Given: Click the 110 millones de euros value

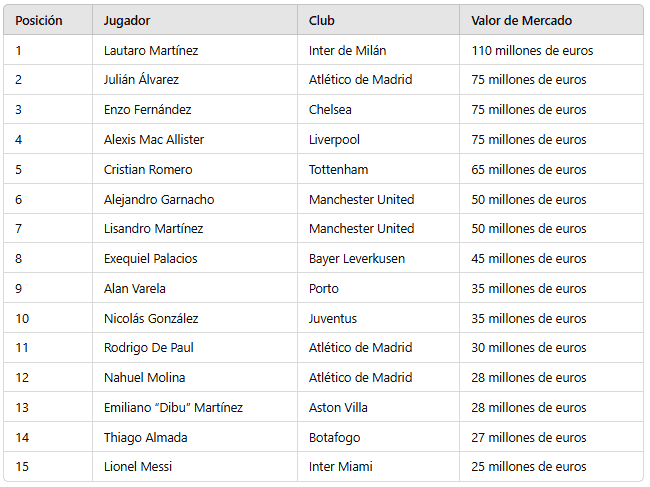Looking at the screenshot, I should pyautogui.click(x=533, y=50).
